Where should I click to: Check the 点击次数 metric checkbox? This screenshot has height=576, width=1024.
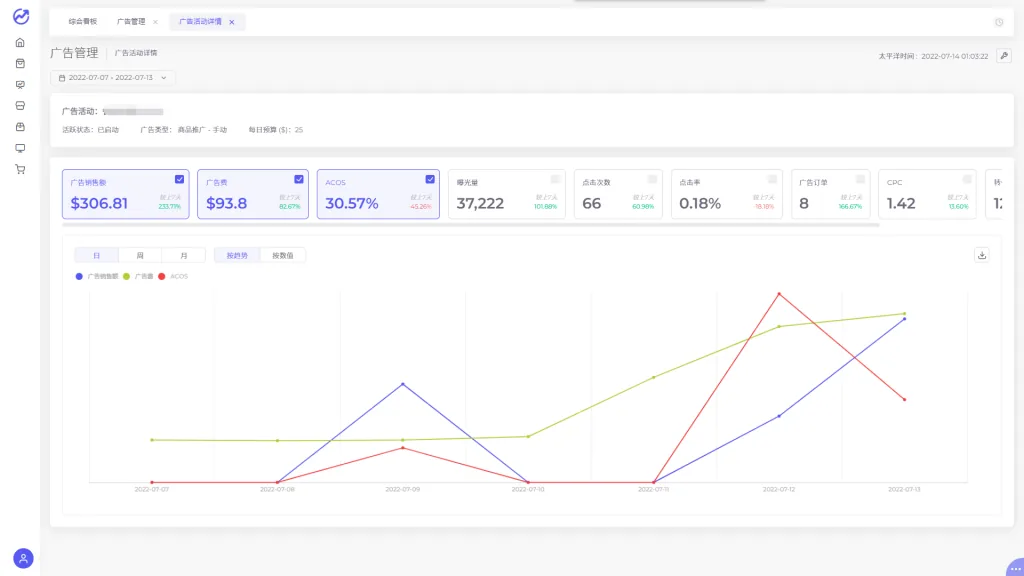652,179
